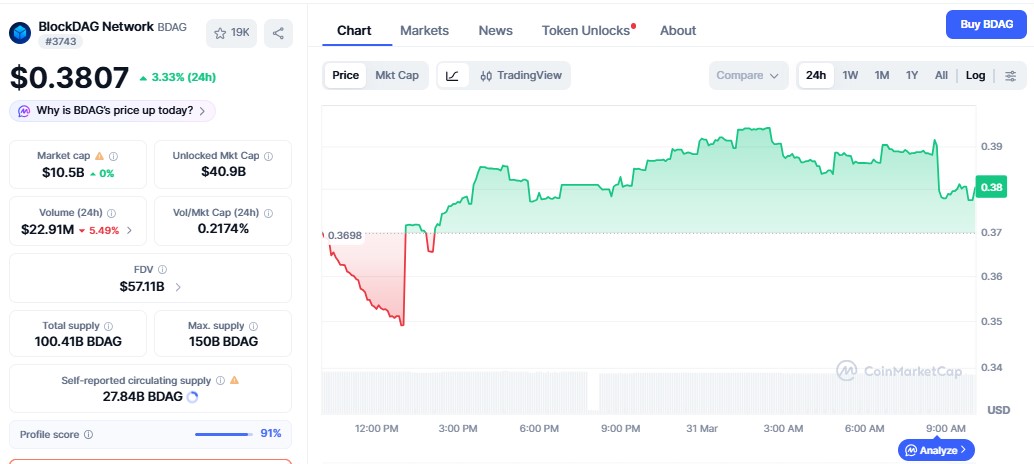Image resolution: width=1034 pixels, height=464 pixels.
Task: Click the Profile score progress bar
Action: (224, 434)
